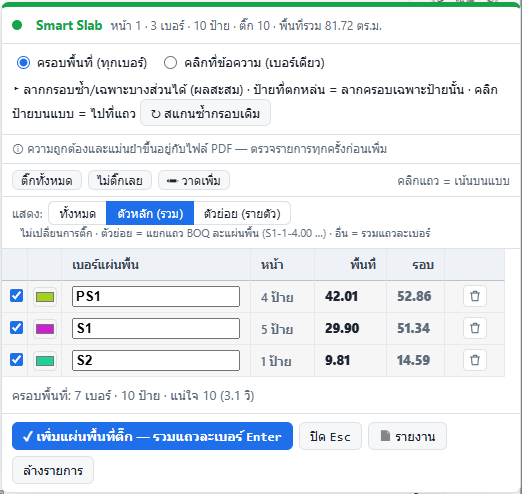Click the perimeter value 51.34
The height and width of the screenshot is (494, 522).
pos(413,328)
